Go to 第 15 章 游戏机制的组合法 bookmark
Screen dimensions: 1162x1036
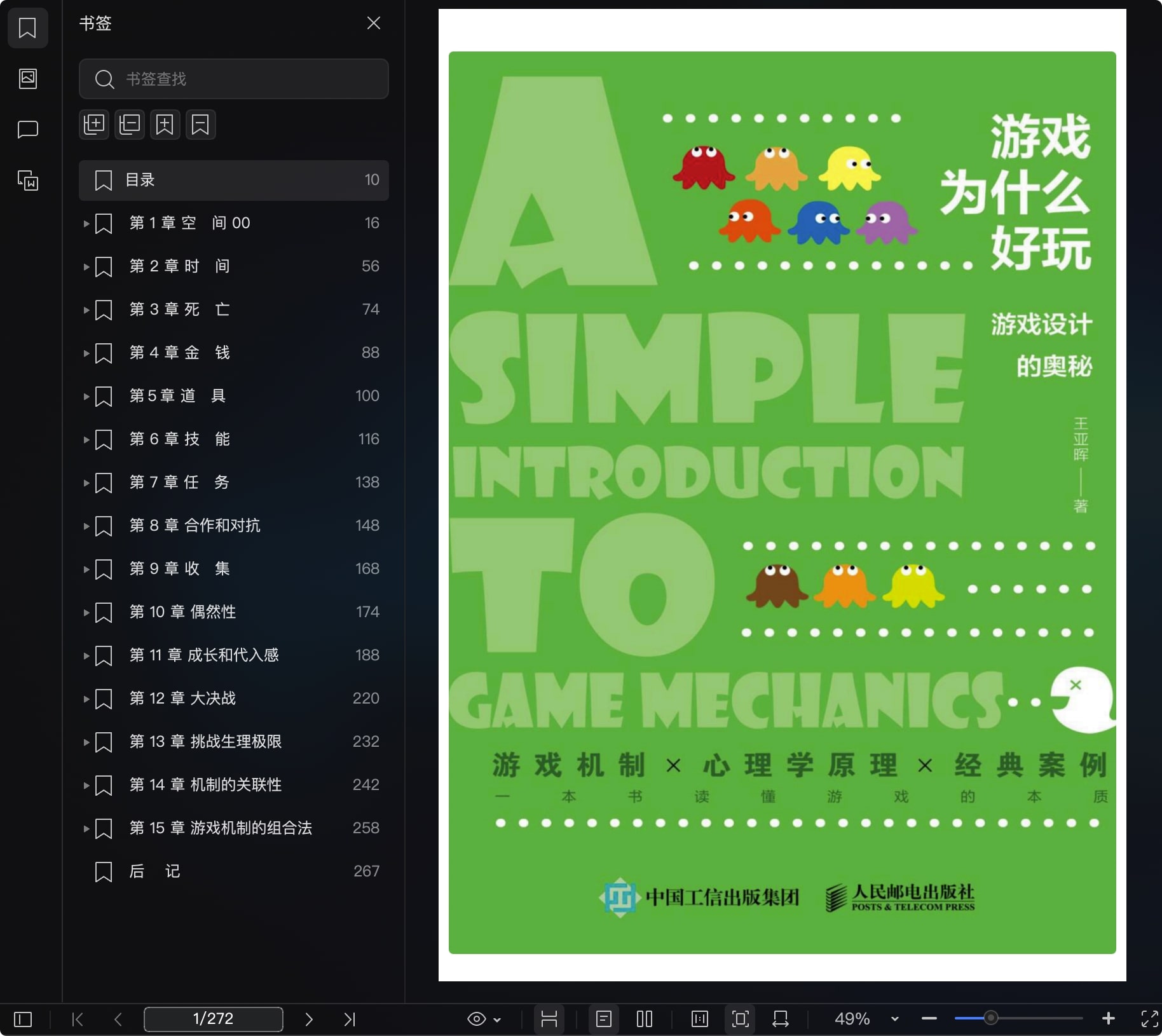click(234, 829)
